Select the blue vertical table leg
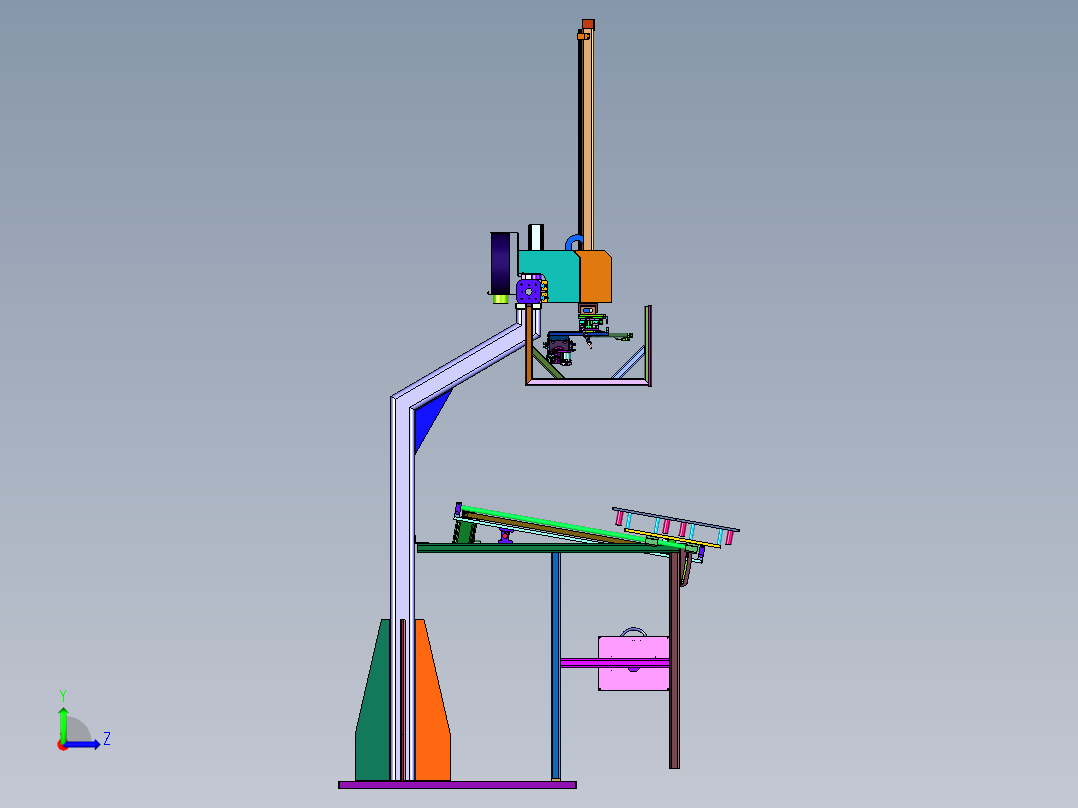Screen dimensions: 1078x808 [556, 666]
